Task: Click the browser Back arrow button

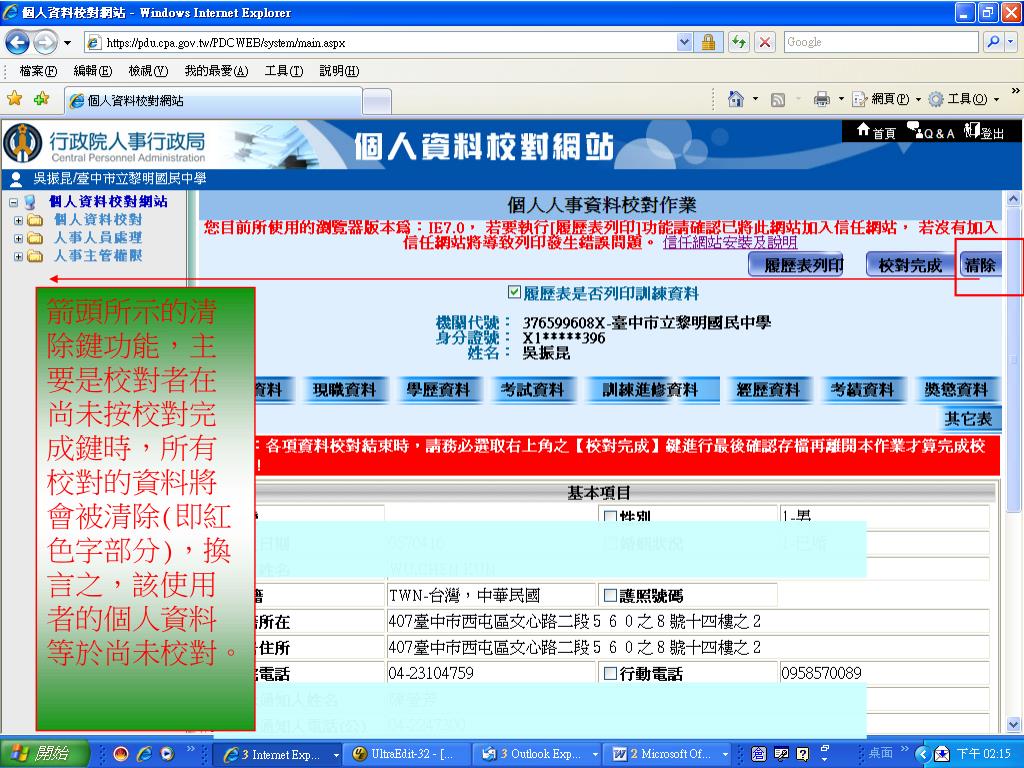Action: (x=18, y=43)
